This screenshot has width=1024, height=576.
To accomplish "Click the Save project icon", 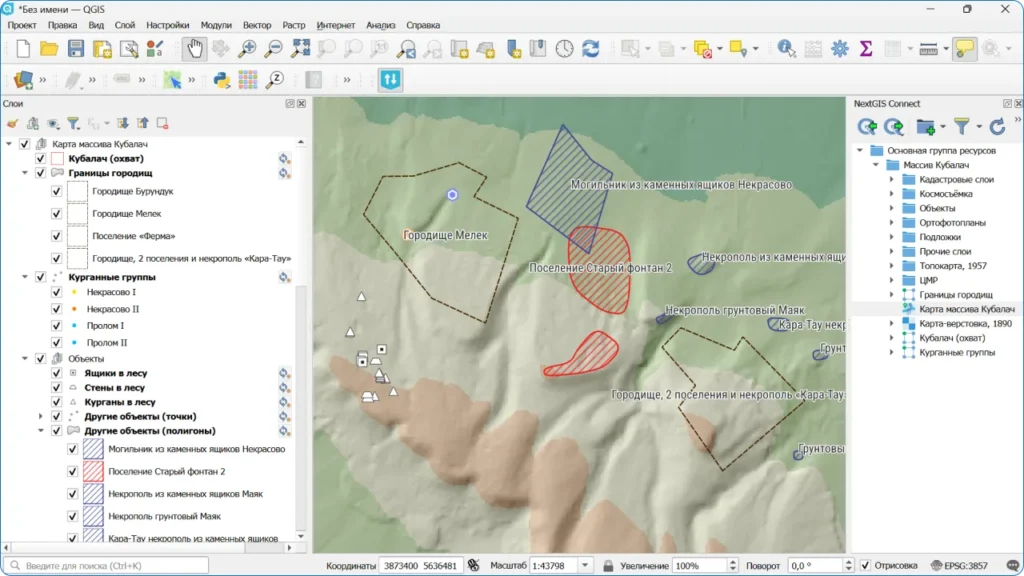I will [x=77, y=46].
